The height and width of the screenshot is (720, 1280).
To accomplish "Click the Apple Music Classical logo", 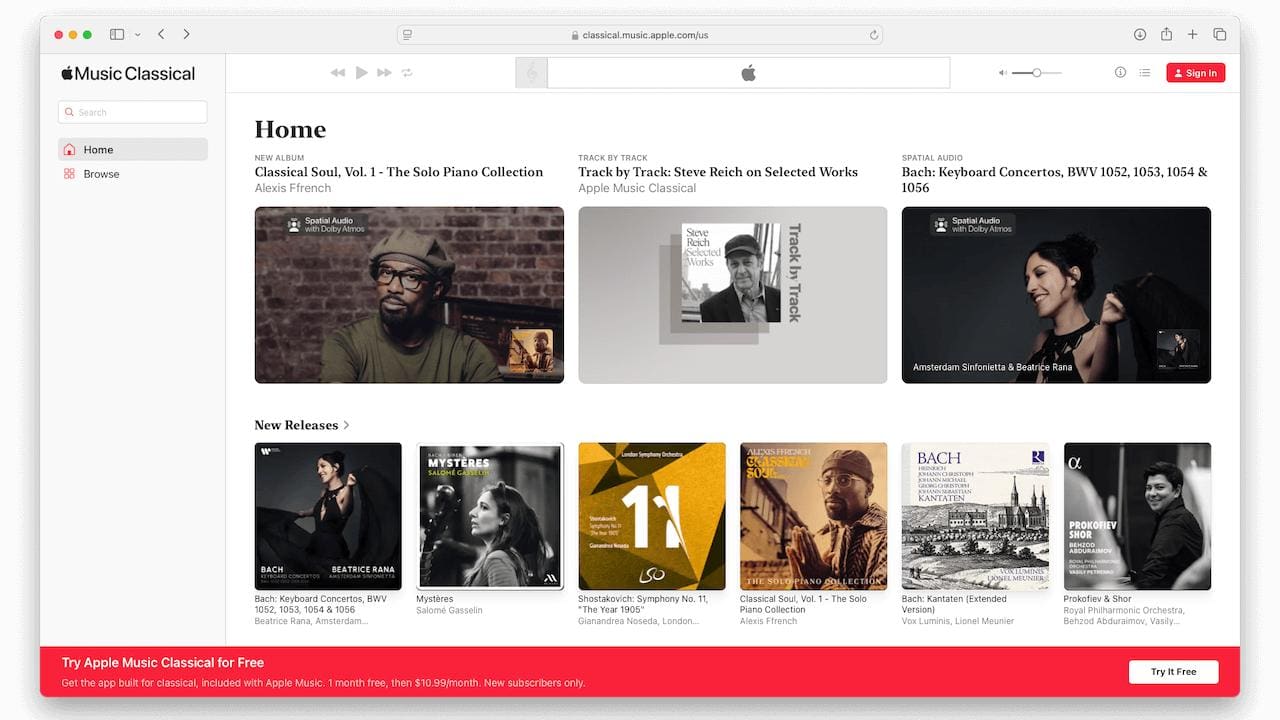I will (x=128, y=73).
